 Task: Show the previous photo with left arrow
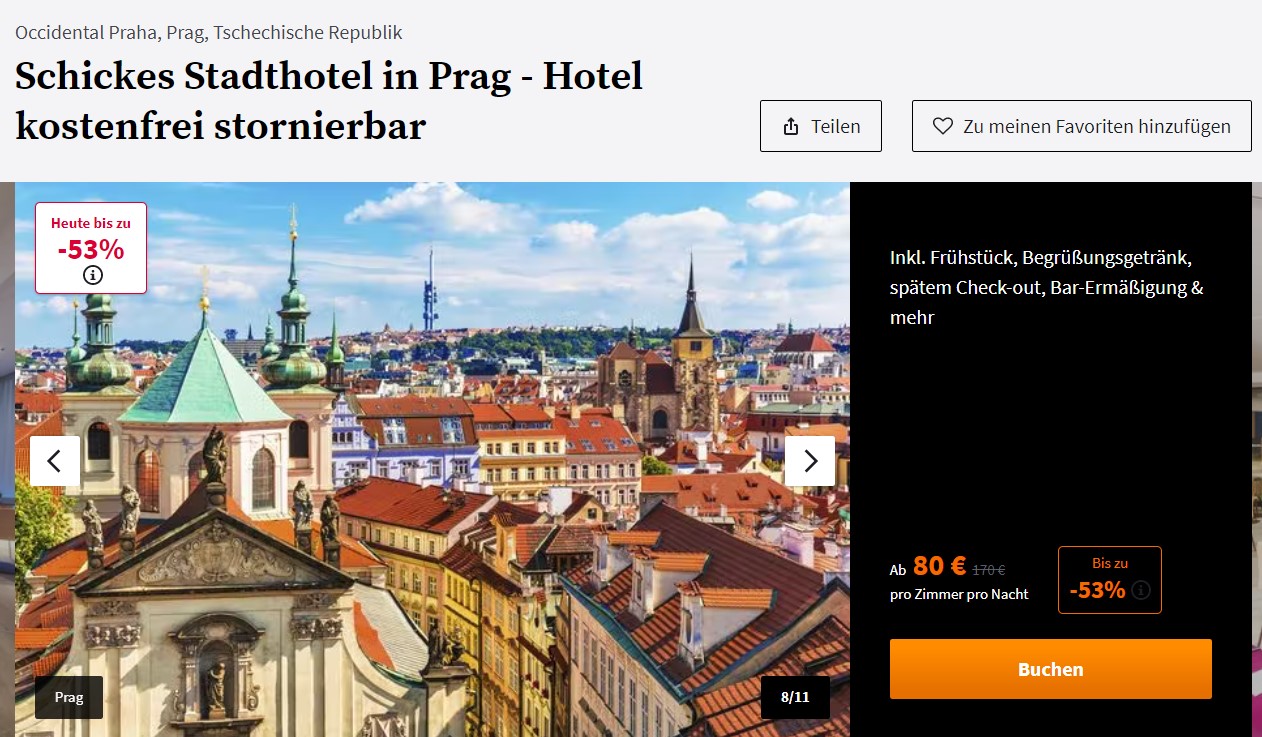(x=55, y=461)
